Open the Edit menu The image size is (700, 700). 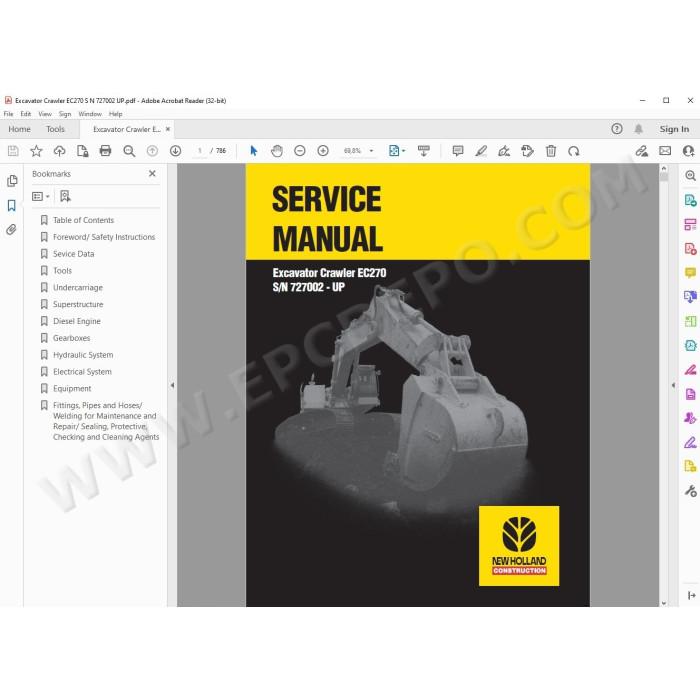[26, 114]
